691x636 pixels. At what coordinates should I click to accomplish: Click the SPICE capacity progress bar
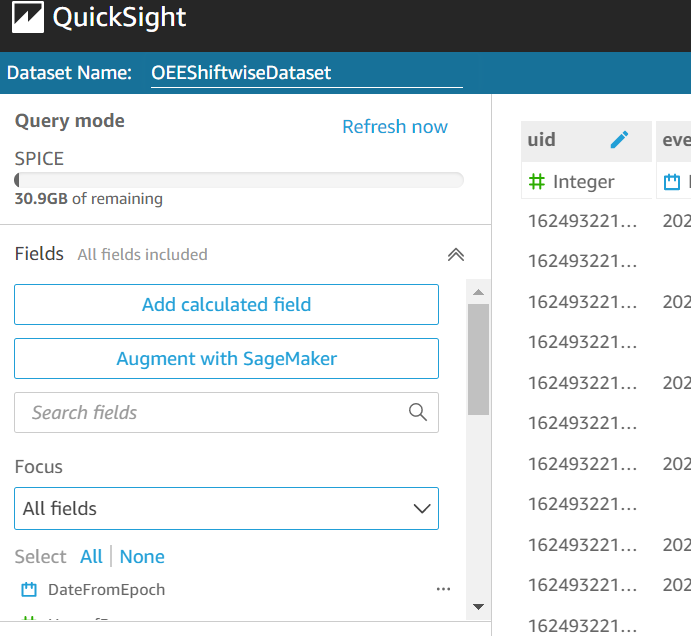(239, 180)
